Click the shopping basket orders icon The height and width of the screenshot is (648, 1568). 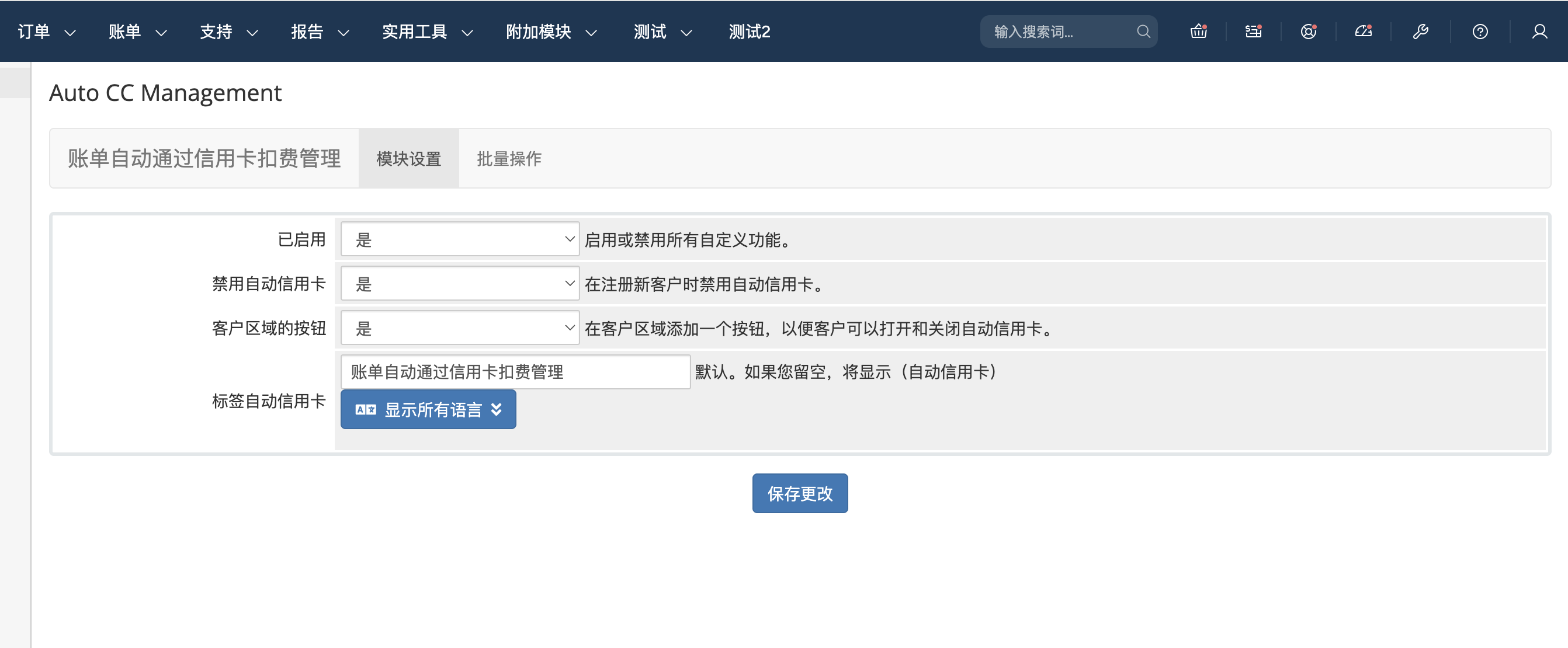(x=1198, y=32)
